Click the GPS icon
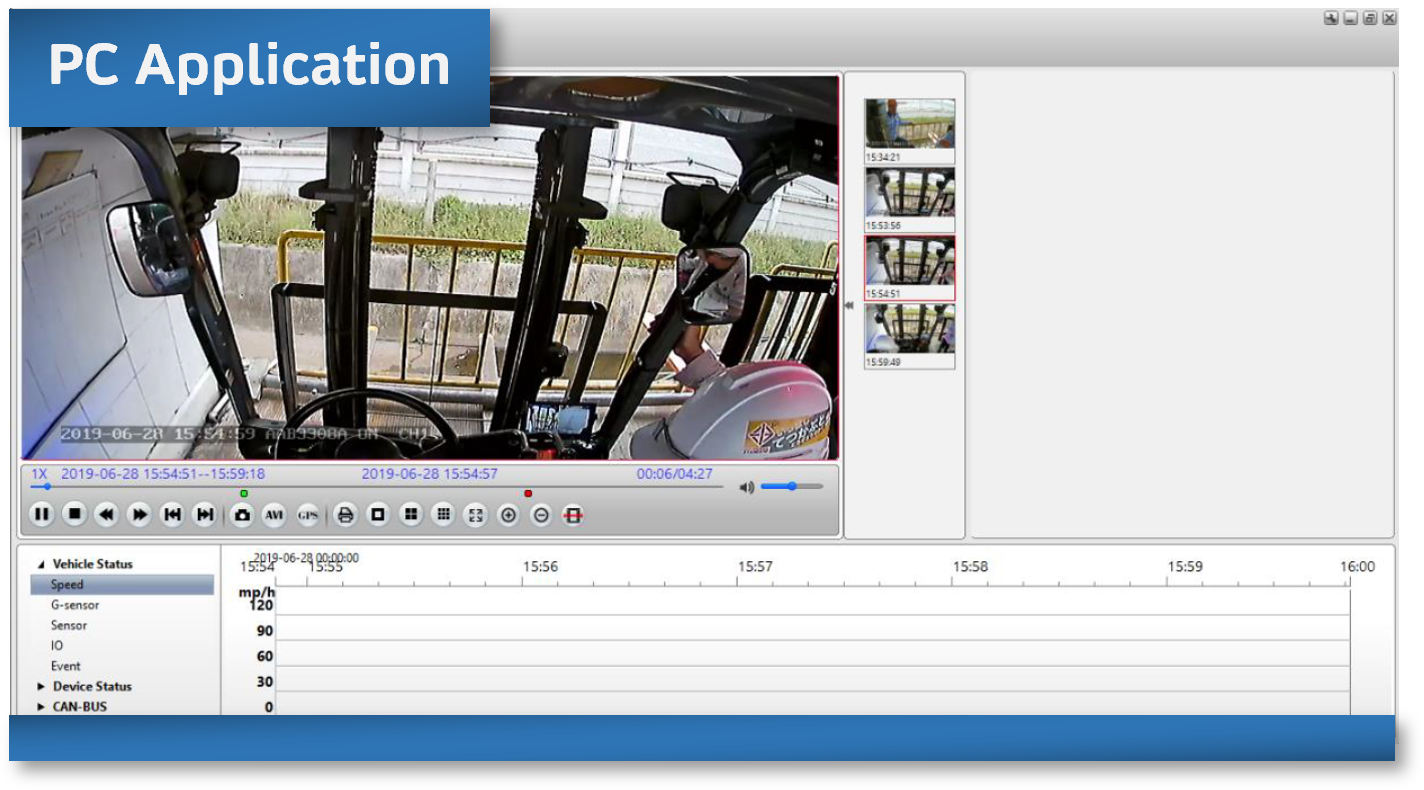This screenshot has width=1424, height=790. (x=308, y=515)
